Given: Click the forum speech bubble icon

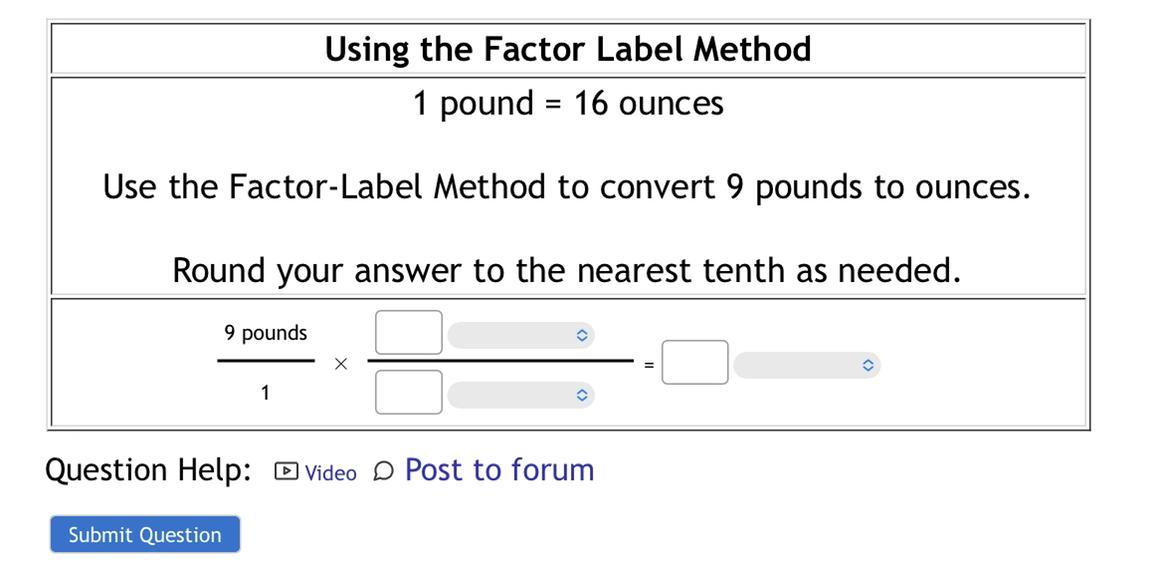Looking at the screenshot, I should click(x=383, y=471).
